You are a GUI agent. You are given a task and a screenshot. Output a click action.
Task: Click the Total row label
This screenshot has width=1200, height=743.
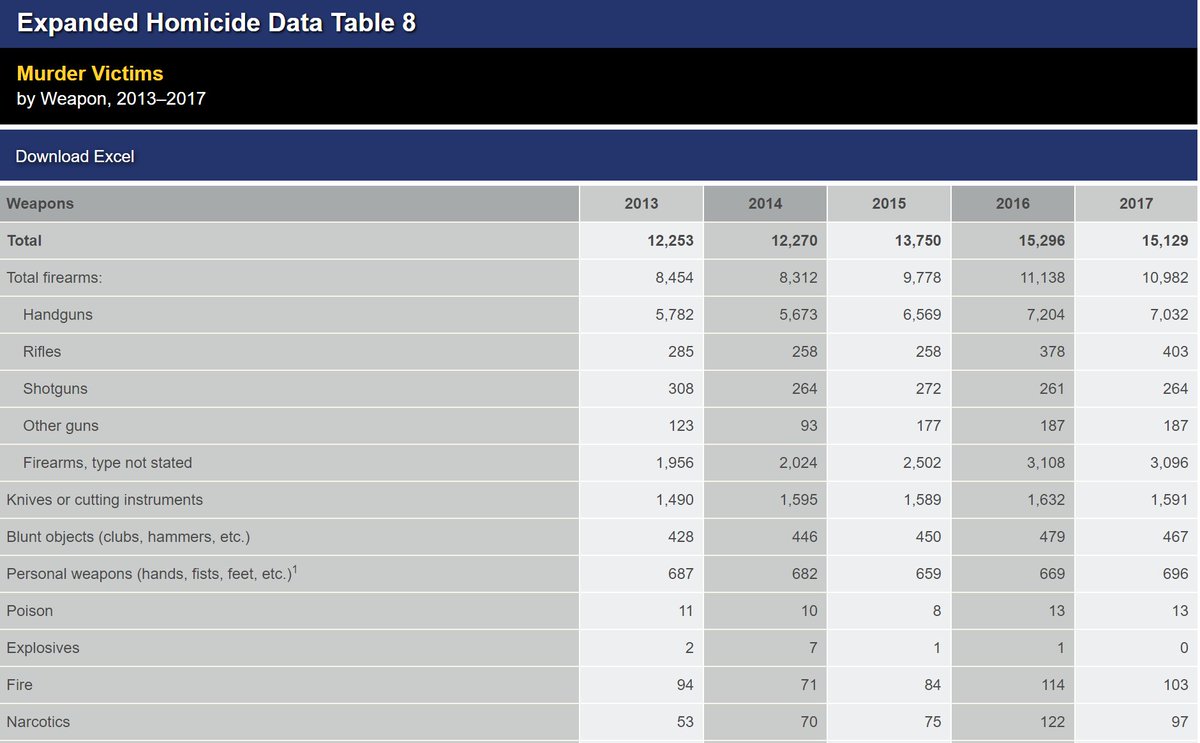tap(24, 240)
